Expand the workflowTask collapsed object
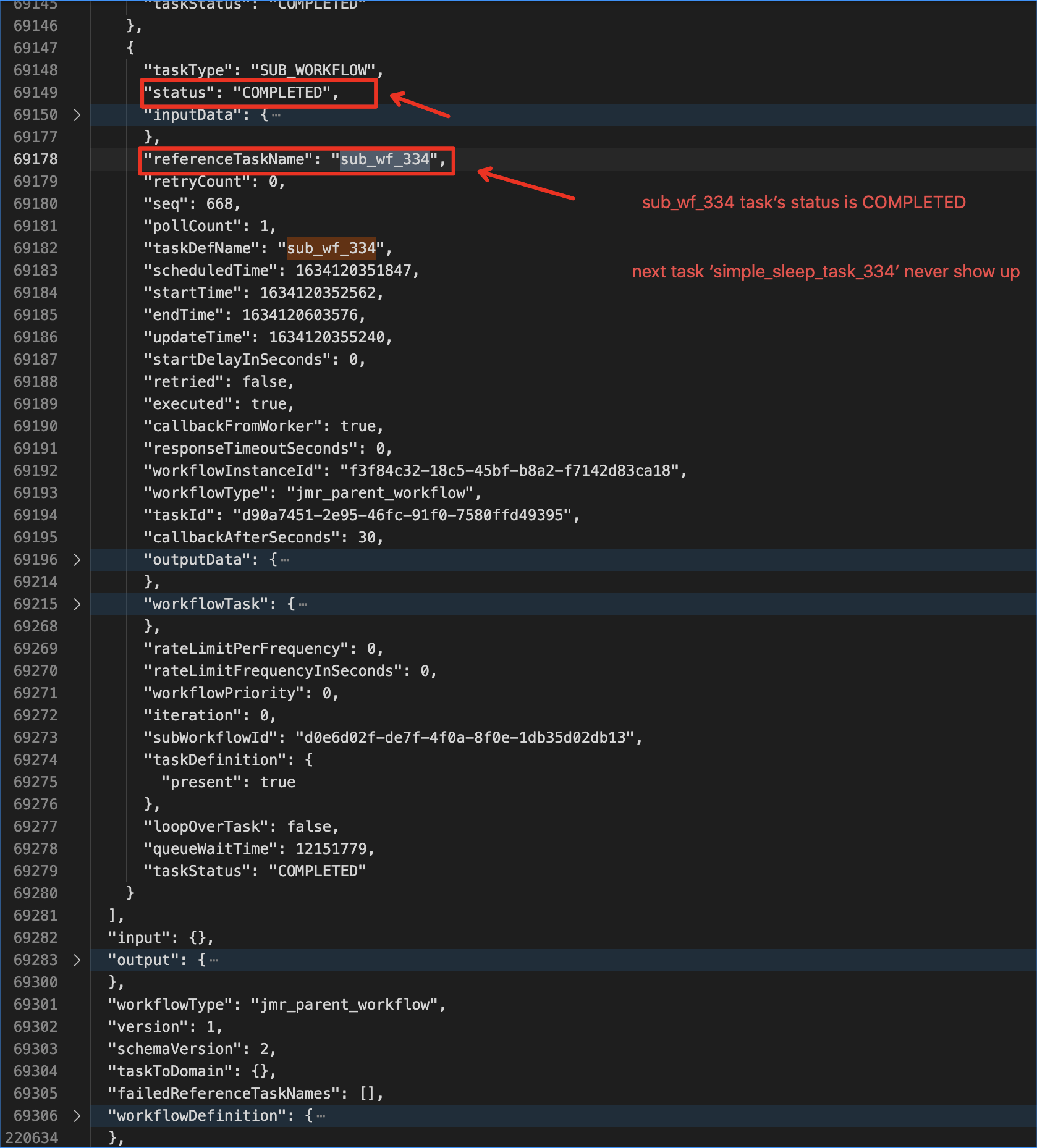Image resolution: width=1037 pixels, height=1148 pixels. click(77, 604)
